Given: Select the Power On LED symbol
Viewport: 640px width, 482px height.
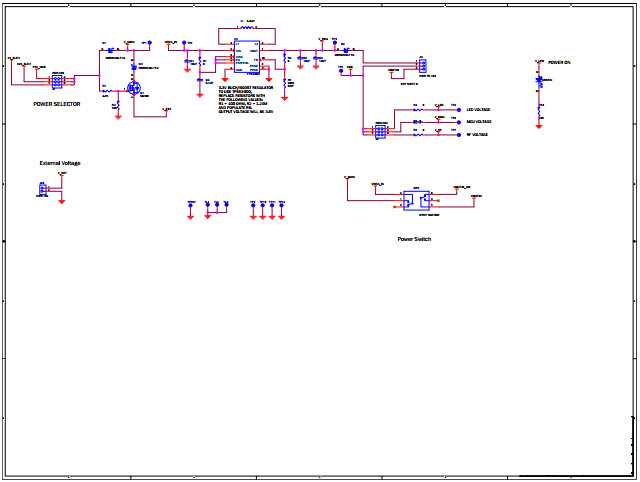Looking at the screenshot, I should point(540,80).
